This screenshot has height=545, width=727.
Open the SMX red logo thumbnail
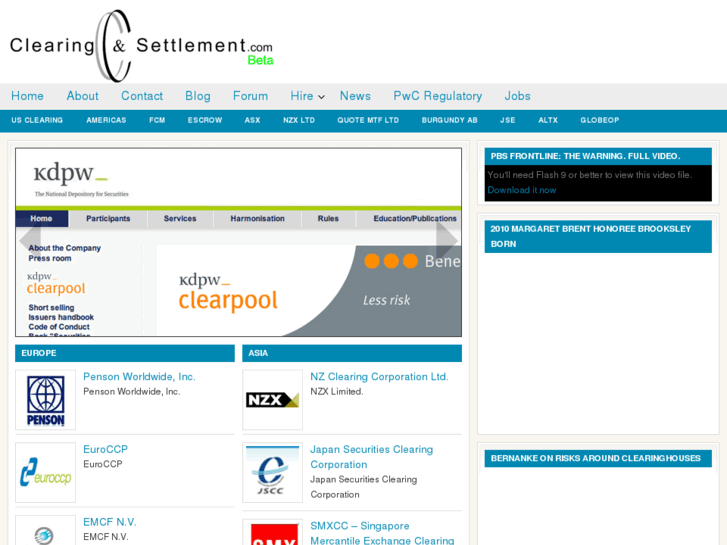[x=273, y=532]
